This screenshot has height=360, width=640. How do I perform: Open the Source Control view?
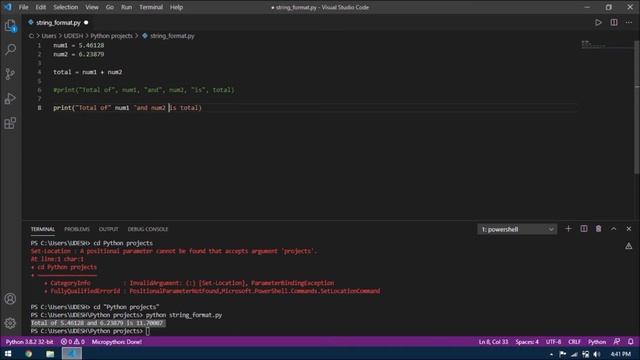pyautogui.click(x=11, y=74)
